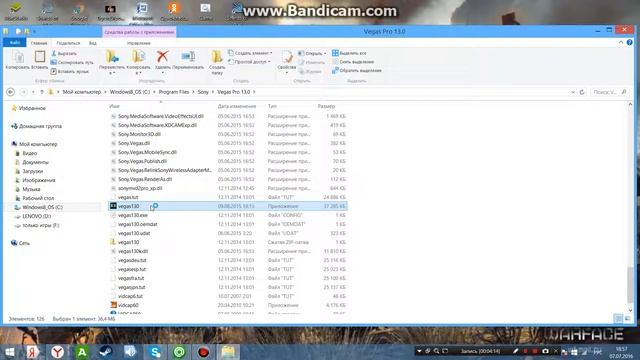Switch to the Поделиться (Share) tab
This screenshot has height=360, width=640.
click(x=68, y=43)
